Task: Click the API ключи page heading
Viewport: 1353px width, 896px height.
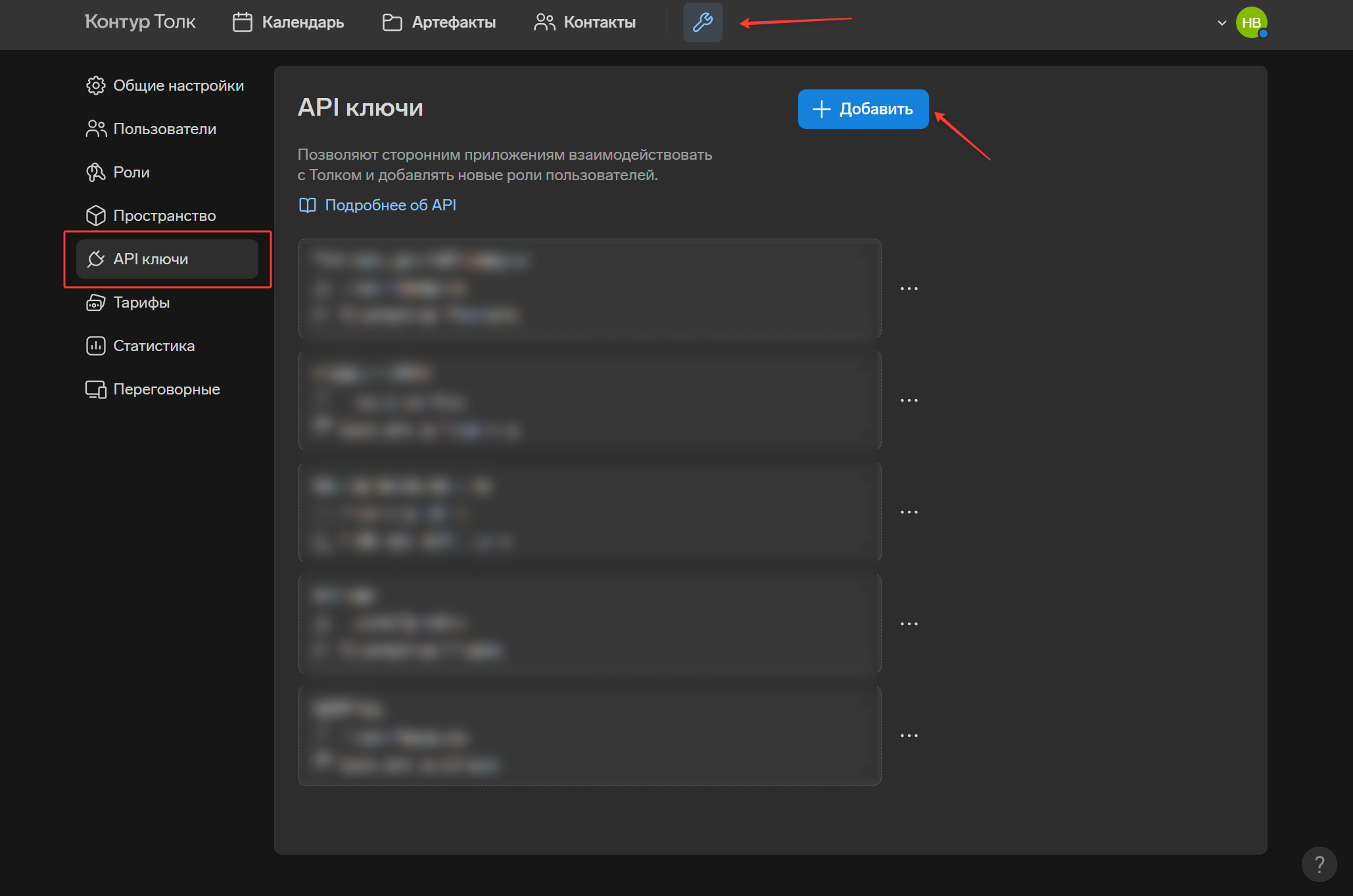Action: pyautogui.click(x=360, y=108)
